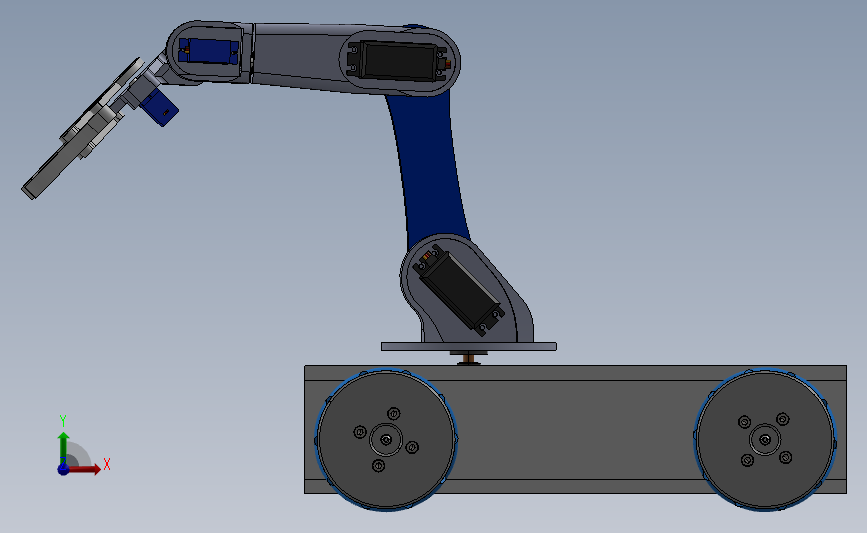Screen dimensions: 867x533
Task: Select the gray chassis body between the wheels
Action: pos(575,431)
